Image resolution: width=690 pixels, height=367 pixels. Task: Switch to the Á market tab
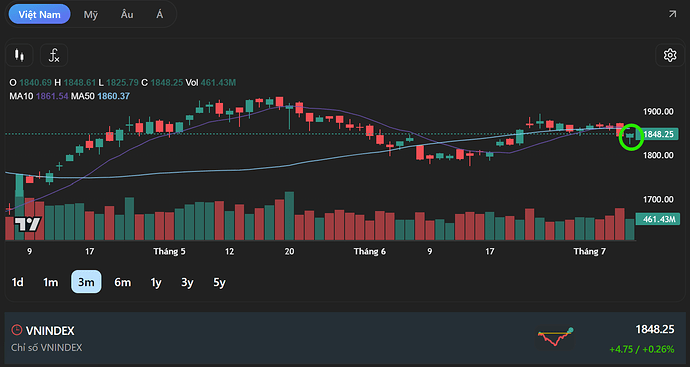(x=159, y=15)
